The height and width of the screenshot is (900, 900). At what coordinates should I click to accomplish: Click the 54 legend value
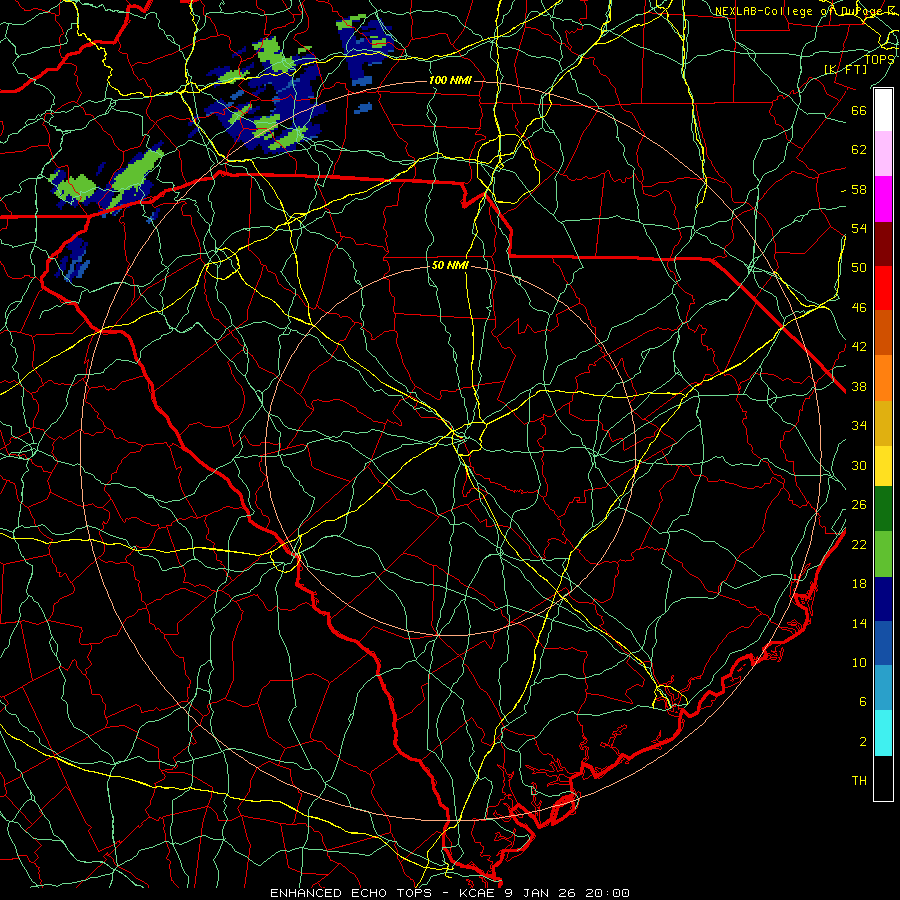[859, 228]
